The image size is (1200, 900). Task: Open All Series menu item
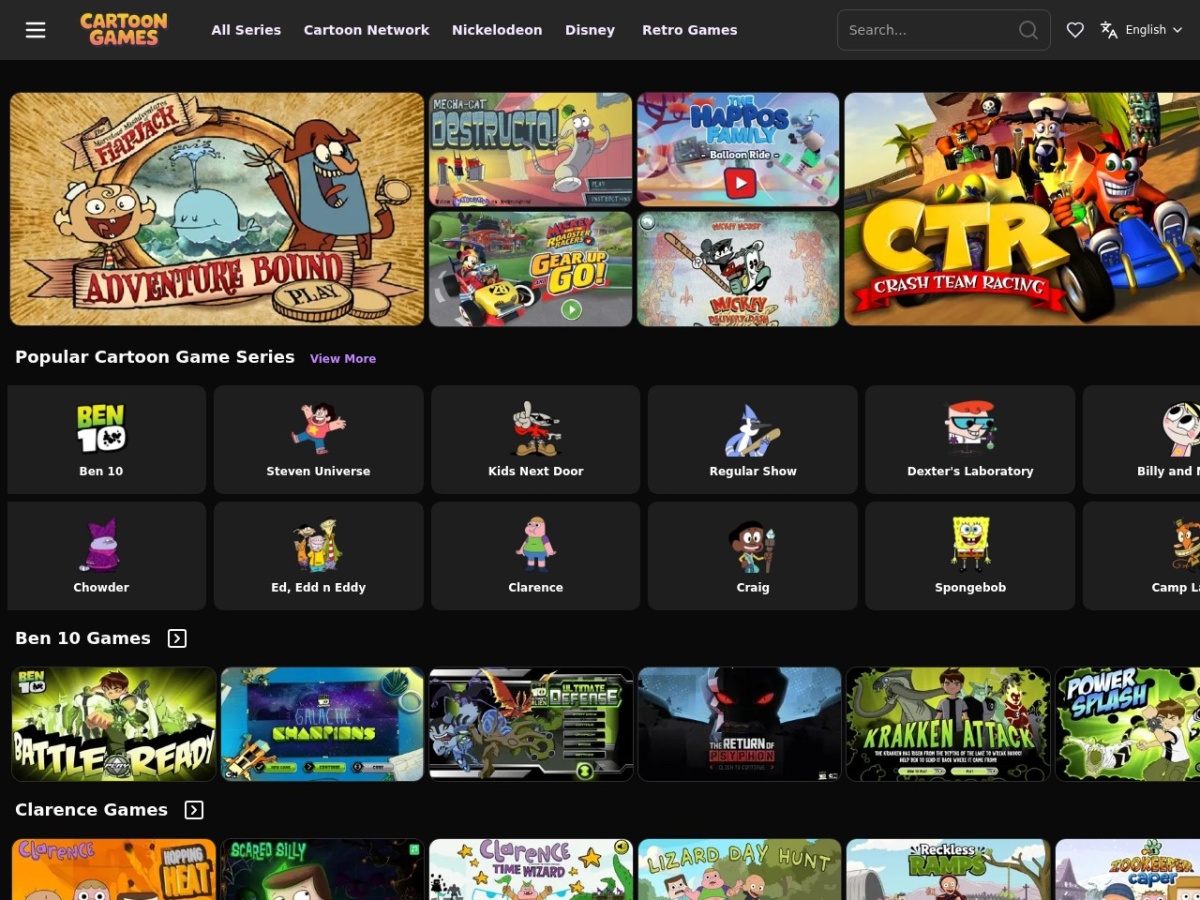coord(246,30)
